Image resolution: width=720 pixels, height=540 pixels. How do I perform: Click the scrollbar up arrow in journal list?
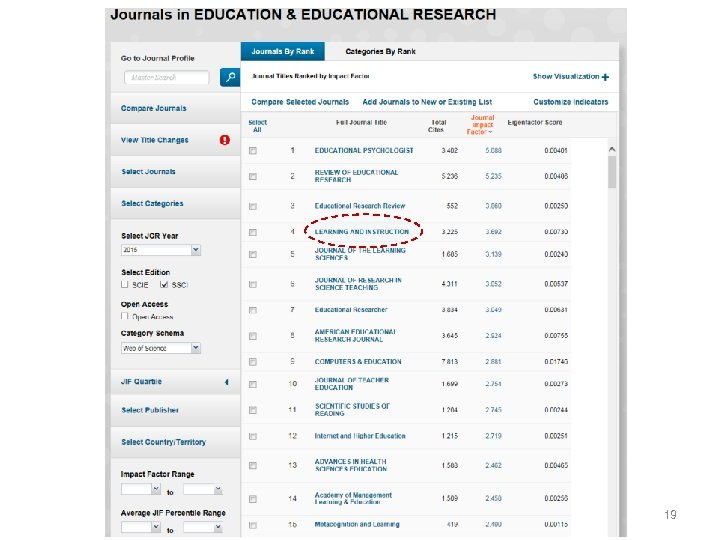pyautogui.click(x=612, y=149)
